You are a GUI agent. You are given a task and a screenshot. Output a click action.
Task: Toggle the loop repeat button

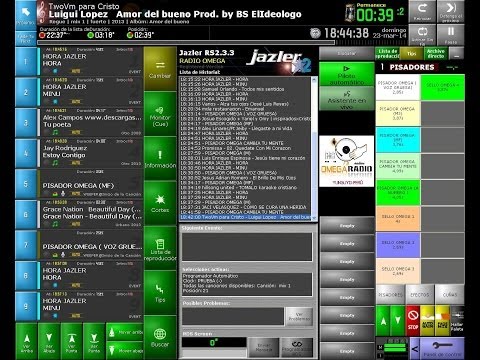(x=422, y=35)
